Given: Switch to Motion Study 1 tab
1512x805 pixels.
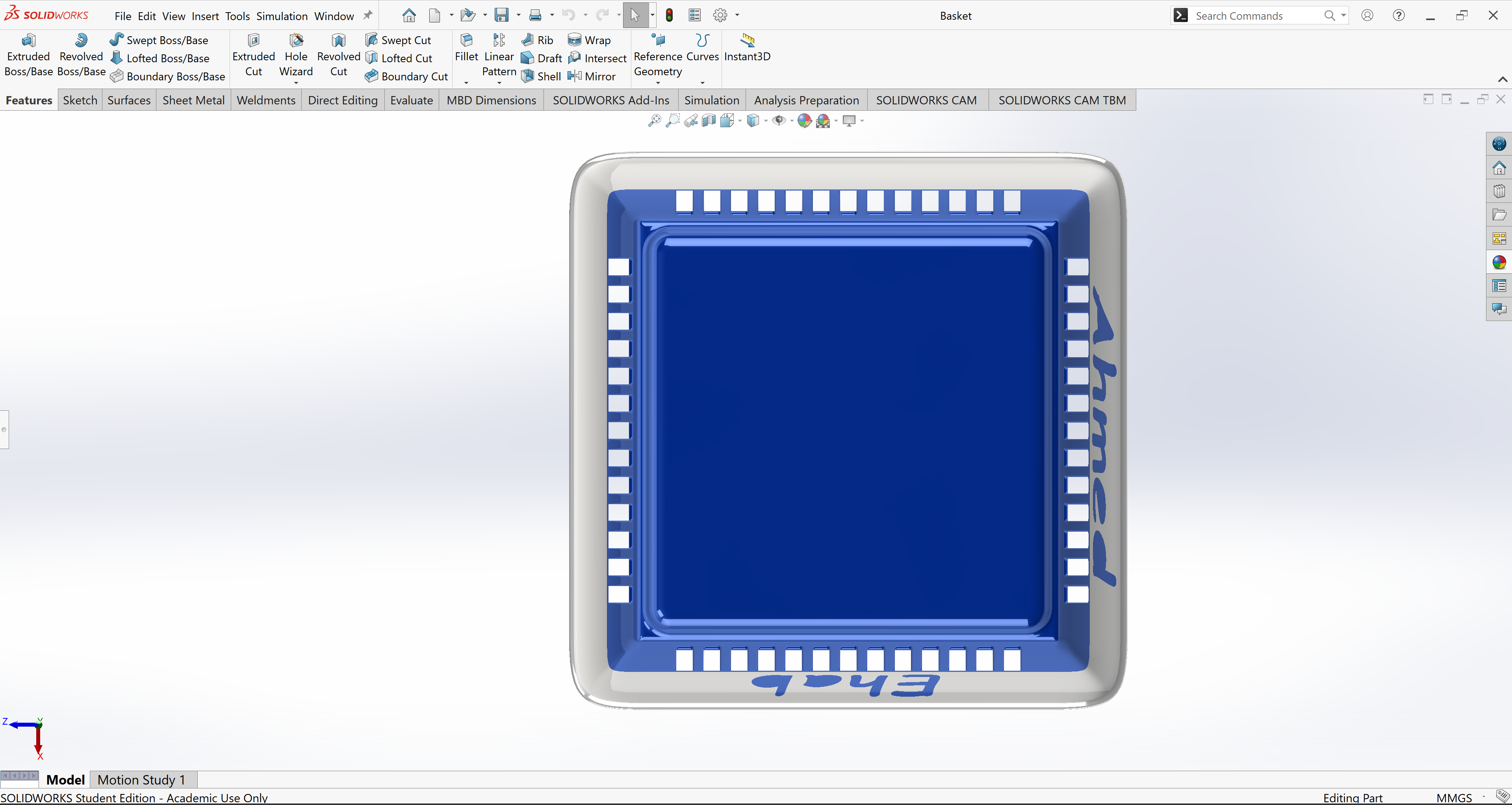Looking at the screenshot, I should click(141, 779).
